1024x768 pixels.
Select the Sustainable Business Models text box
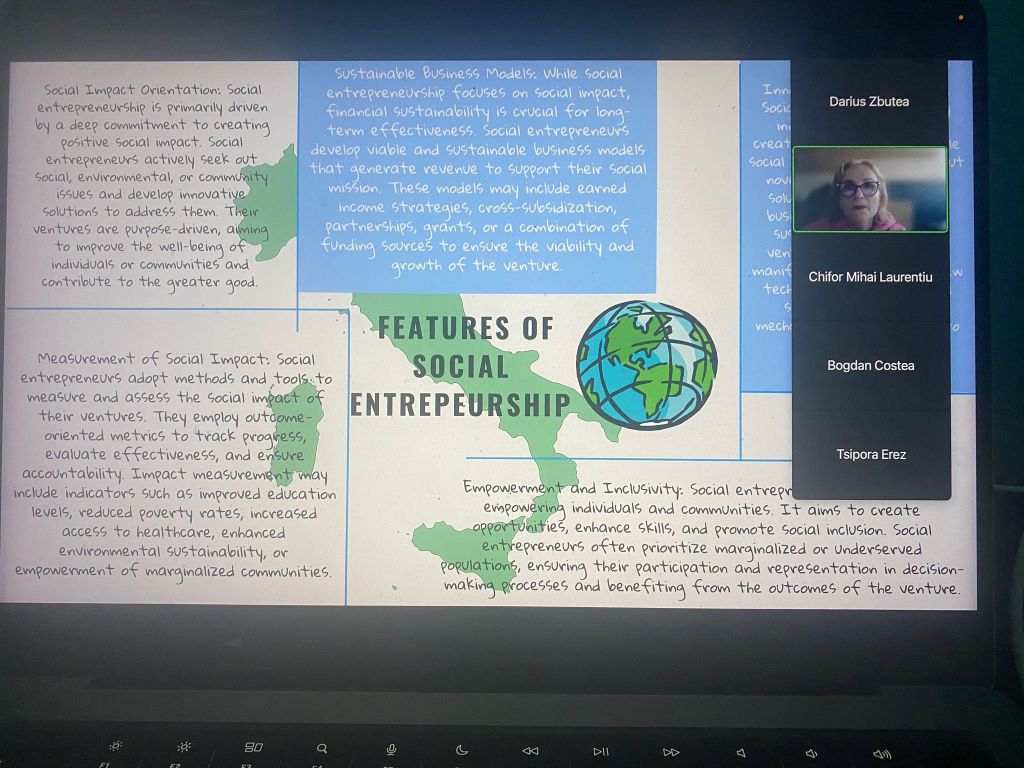[478, 170]
